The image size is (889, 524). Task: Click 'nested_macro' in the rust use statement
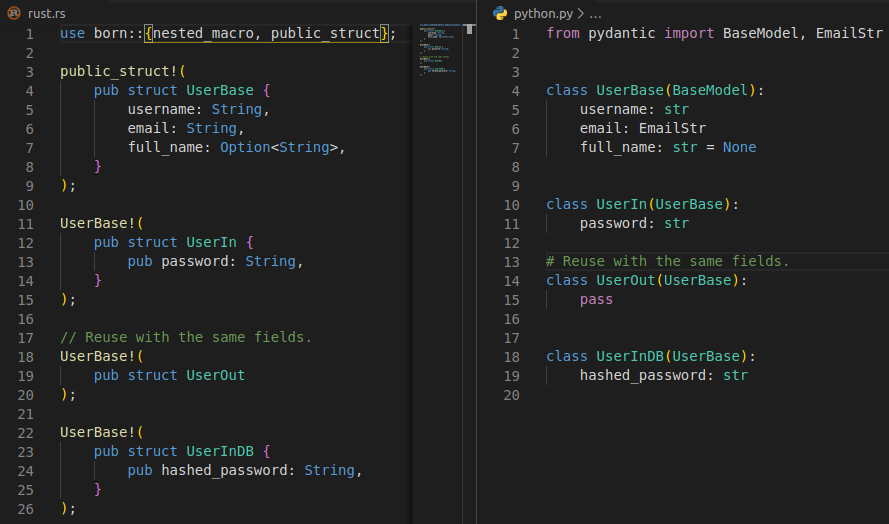click(203, 33)
